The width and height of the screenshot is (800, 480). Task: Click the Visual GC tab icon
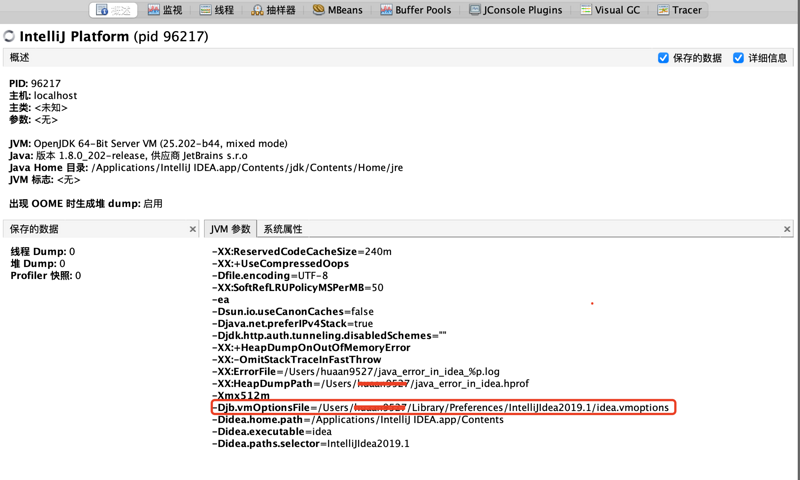tap(586, 10)
